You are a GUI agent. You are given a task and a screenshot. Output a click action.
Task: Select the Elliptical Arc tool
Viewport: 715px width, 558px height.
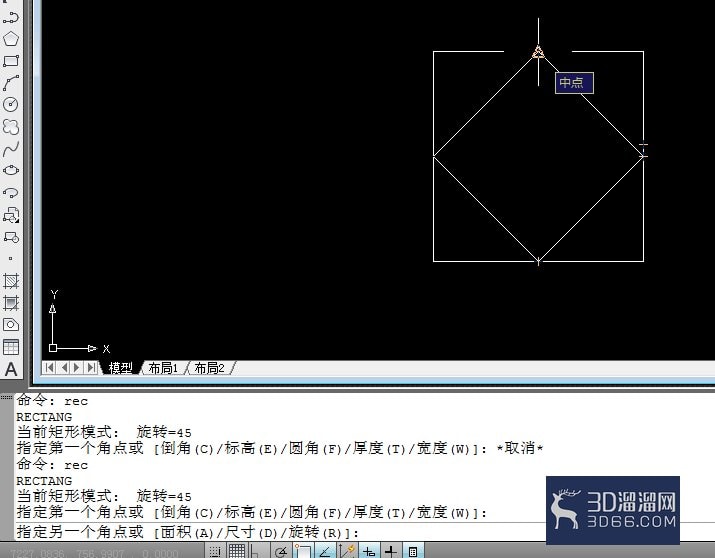(x=11, y=192)
